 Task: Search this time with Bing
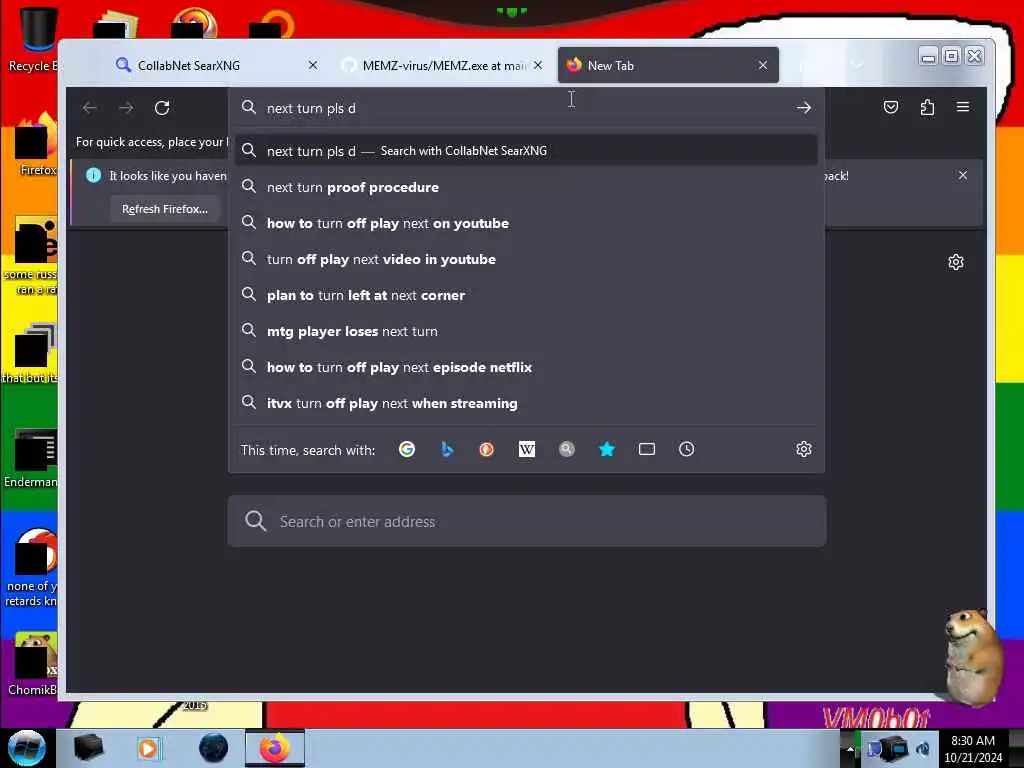pos(447,449)
